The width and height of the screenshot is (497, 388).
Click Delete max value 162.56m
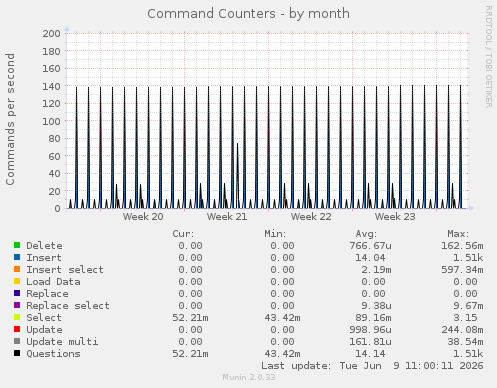[x=462, y=246]
